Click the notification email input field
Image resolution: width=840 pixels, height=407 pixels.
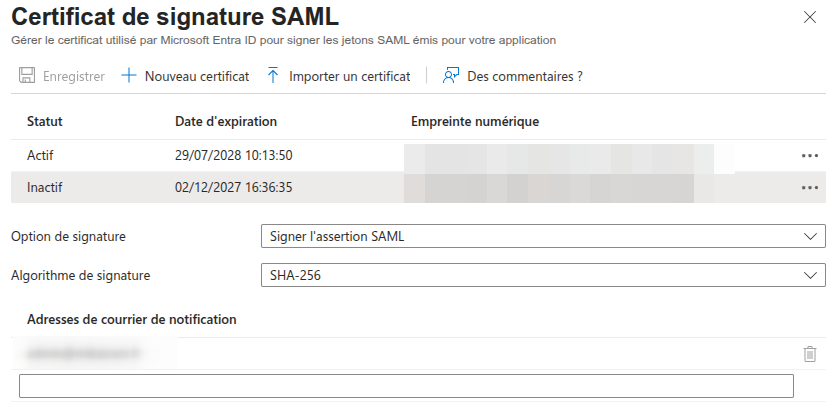(406, 386)
